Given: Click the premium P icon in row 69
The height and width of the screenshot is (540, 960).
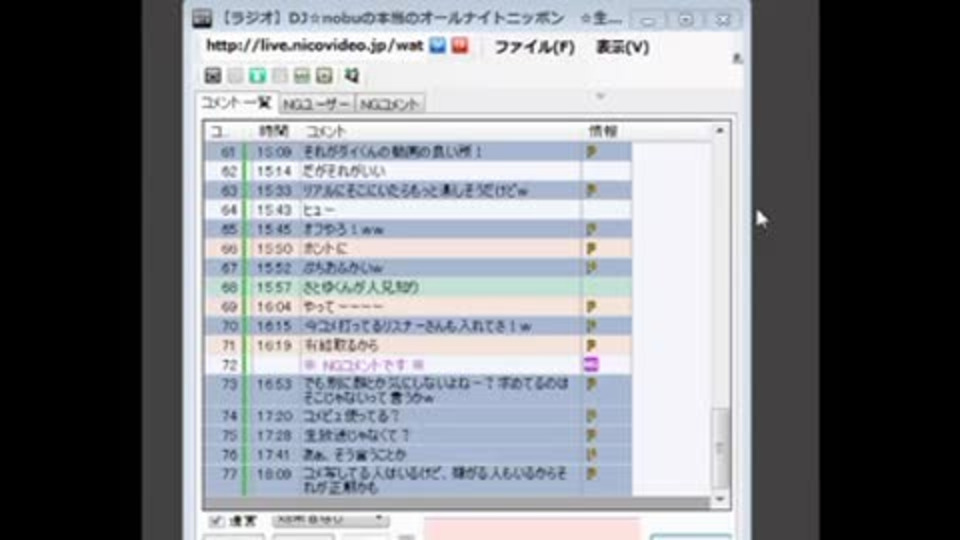Looking at the screenshot, I should (591, 306).
